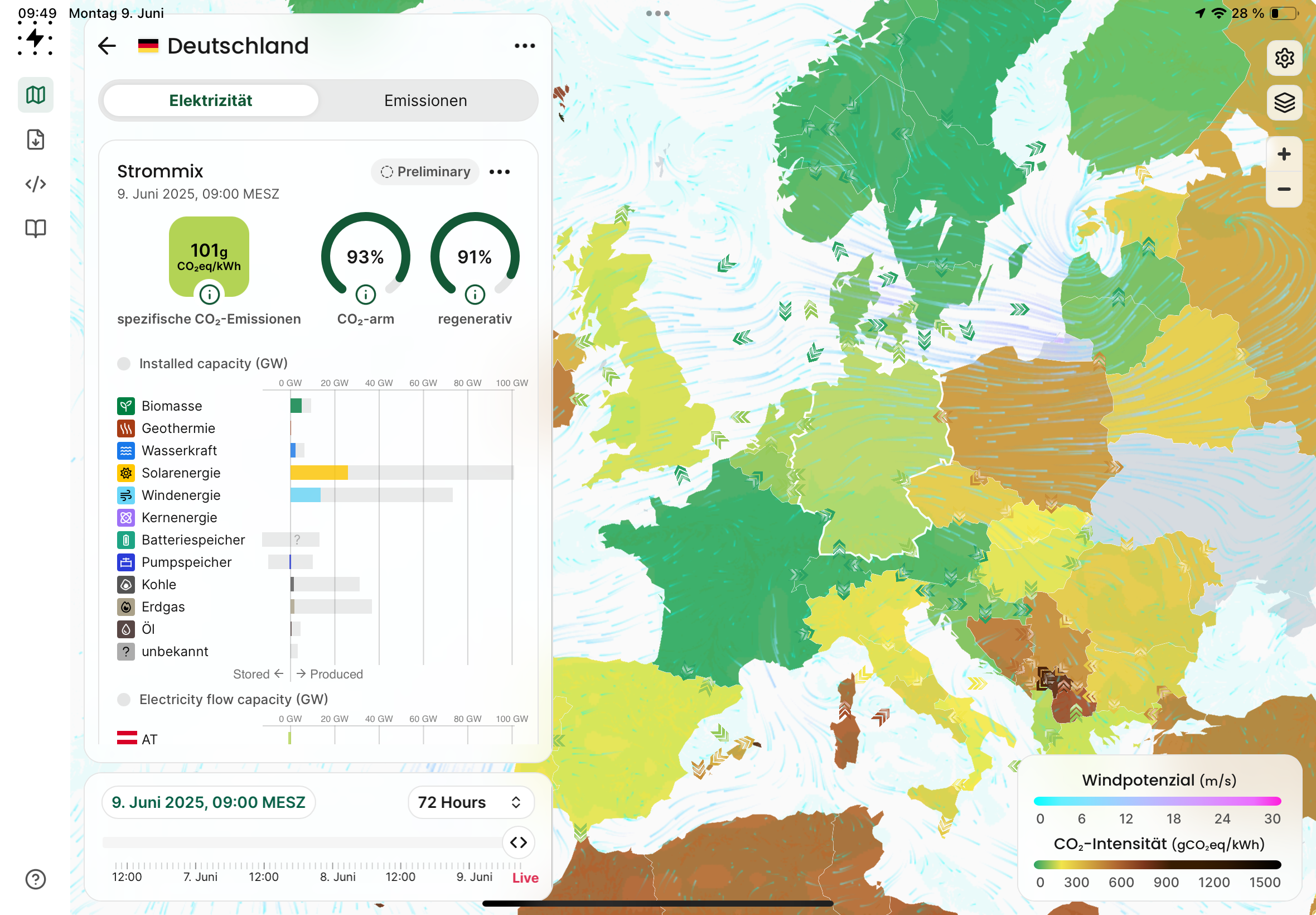
Task: Click the battery indicator in status bar
Action: click(x=1284, y=13)
